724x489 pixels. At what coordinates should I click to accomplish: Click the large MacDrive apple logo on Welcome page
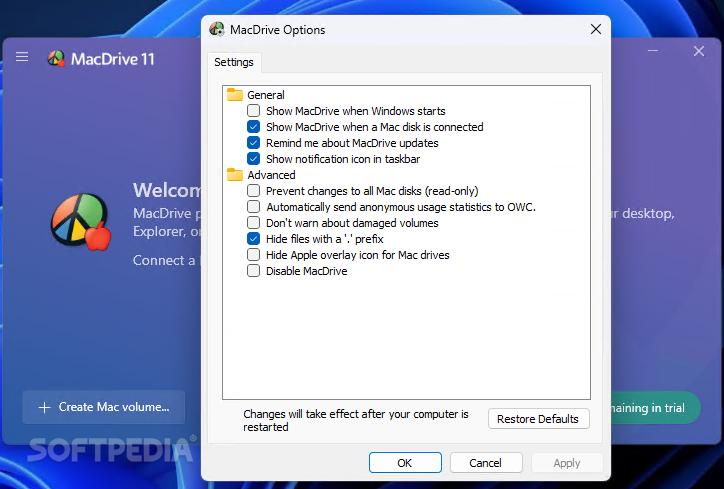click(x=81, y=222)
